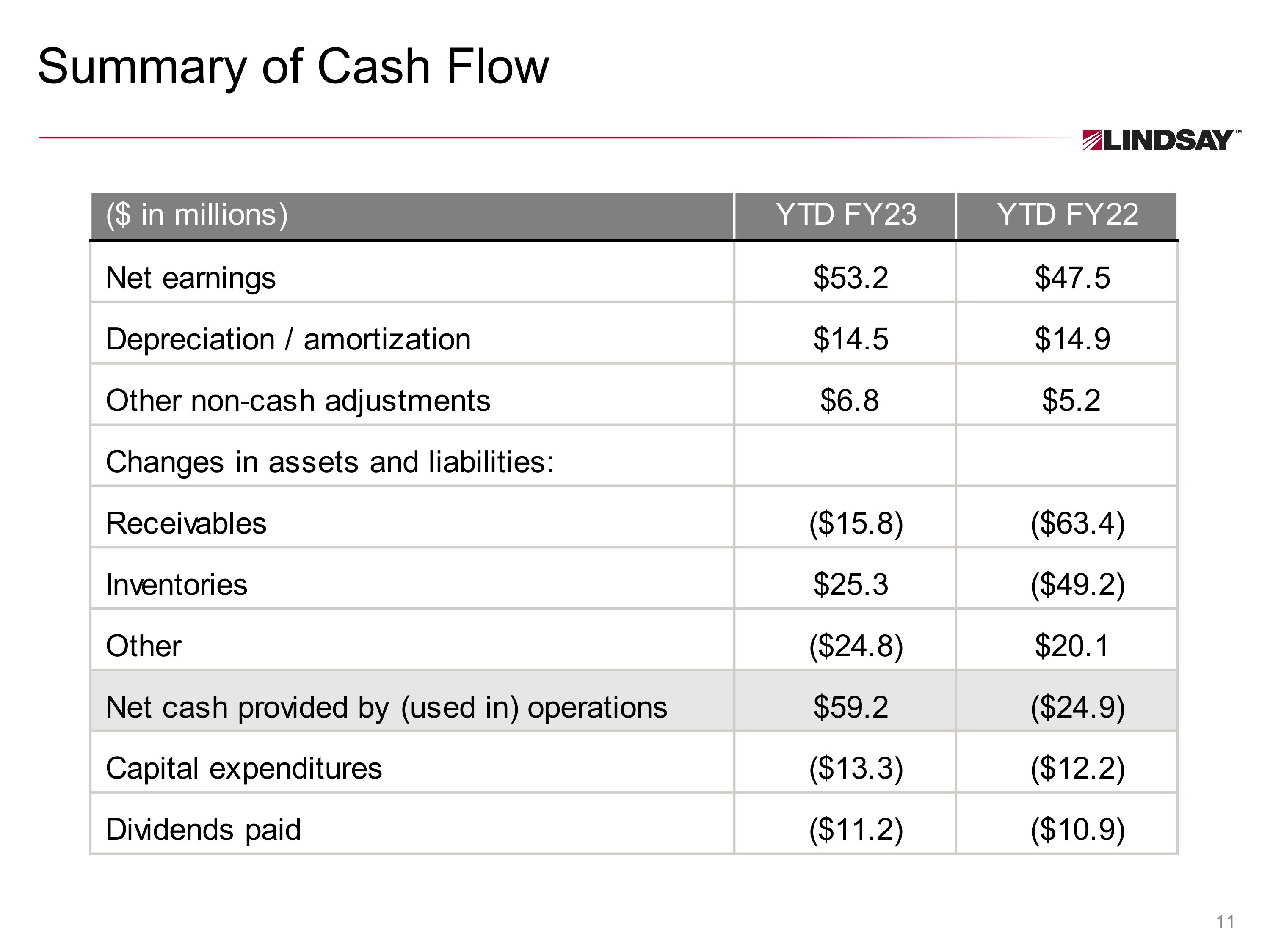This screenshot has height=952, width=1270.
Task: Select the $53.2 net earnings value
Action: pos(850,278)
